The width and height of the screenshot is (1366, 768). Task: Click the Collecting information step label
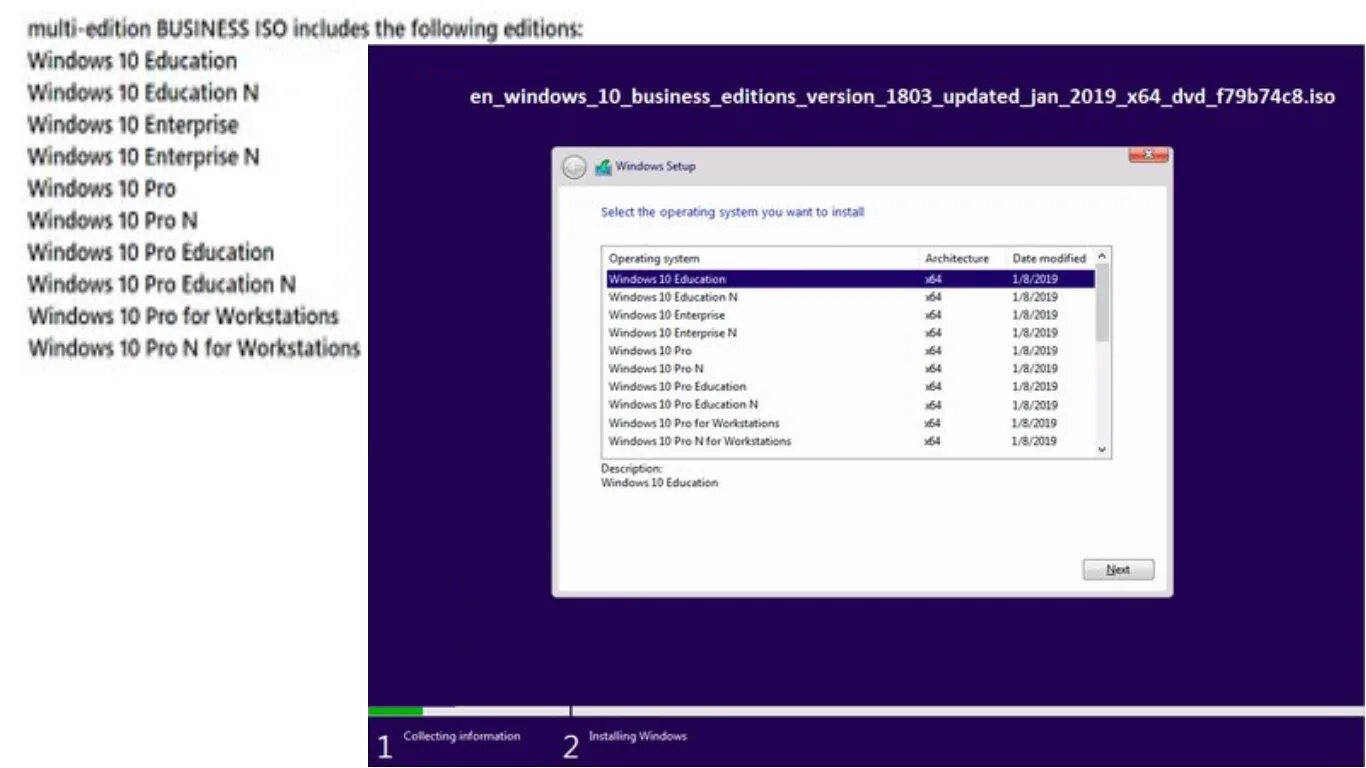(462, 736)
